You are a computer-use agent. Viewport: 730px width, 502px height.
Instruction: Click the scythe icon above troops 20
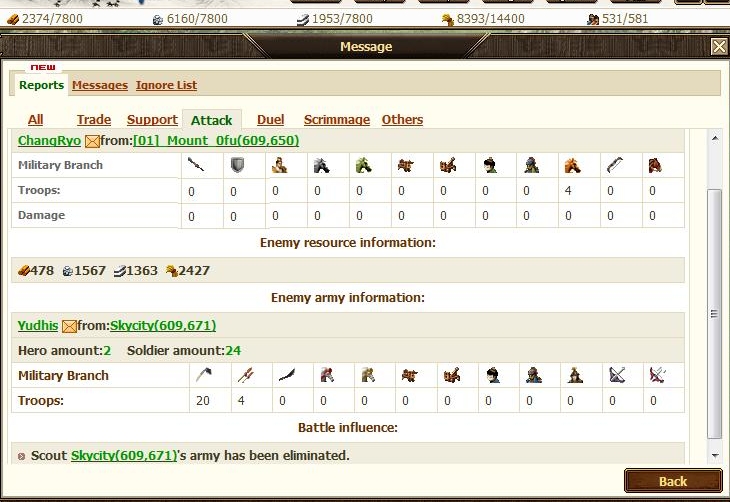[203, 375]
